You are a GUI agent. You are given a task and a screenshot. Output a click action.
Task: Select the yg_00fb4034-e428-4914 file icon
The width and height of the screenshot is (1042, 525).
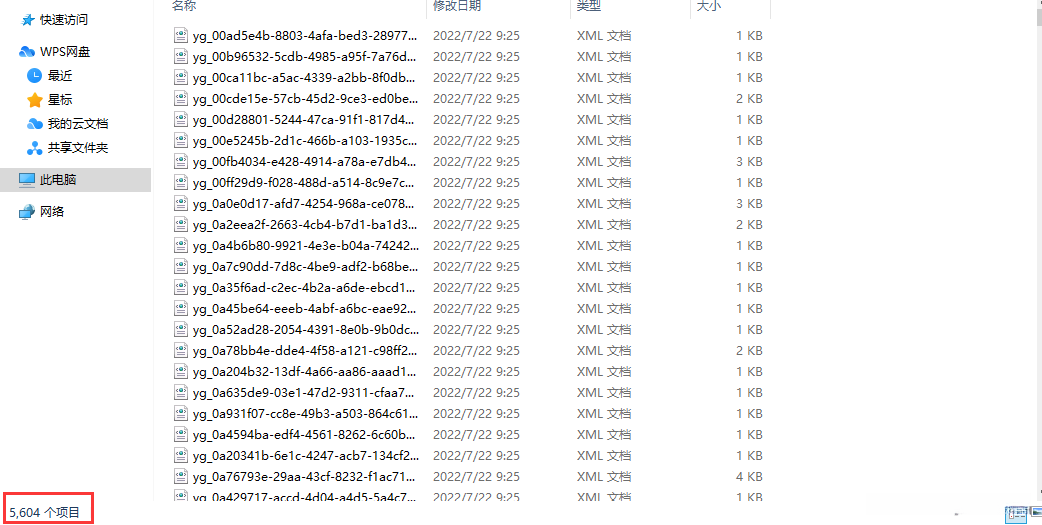pyautogui.click(x=180, y=161)
